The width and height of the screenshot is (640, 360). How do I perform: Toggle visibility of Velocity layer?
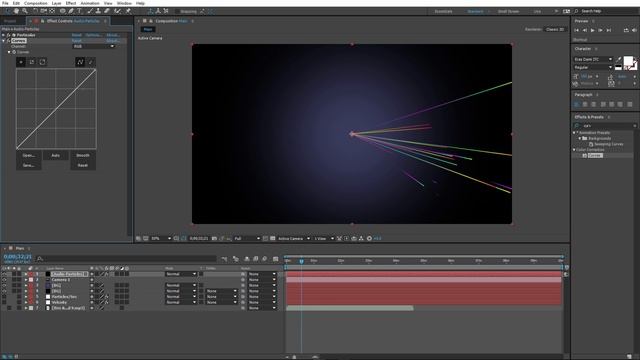click(x=4, y=302)
